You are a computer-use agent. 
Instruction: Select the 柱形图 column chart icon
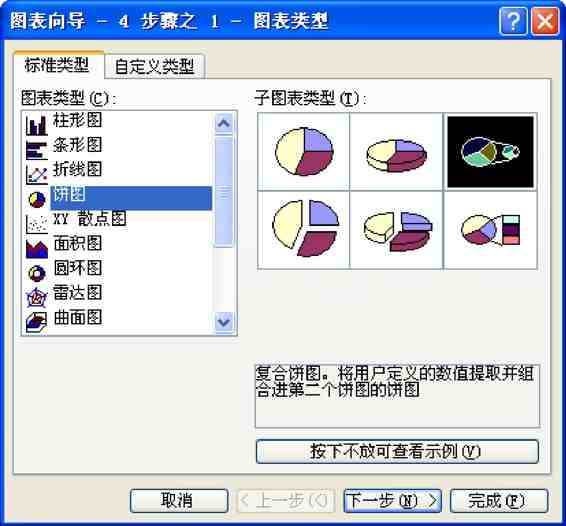point(36,125)
